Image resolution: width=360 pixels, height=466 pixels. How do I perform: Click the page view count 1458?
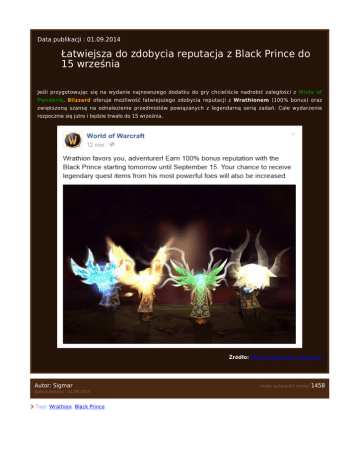pyautogui.click(x=318, y=385)
